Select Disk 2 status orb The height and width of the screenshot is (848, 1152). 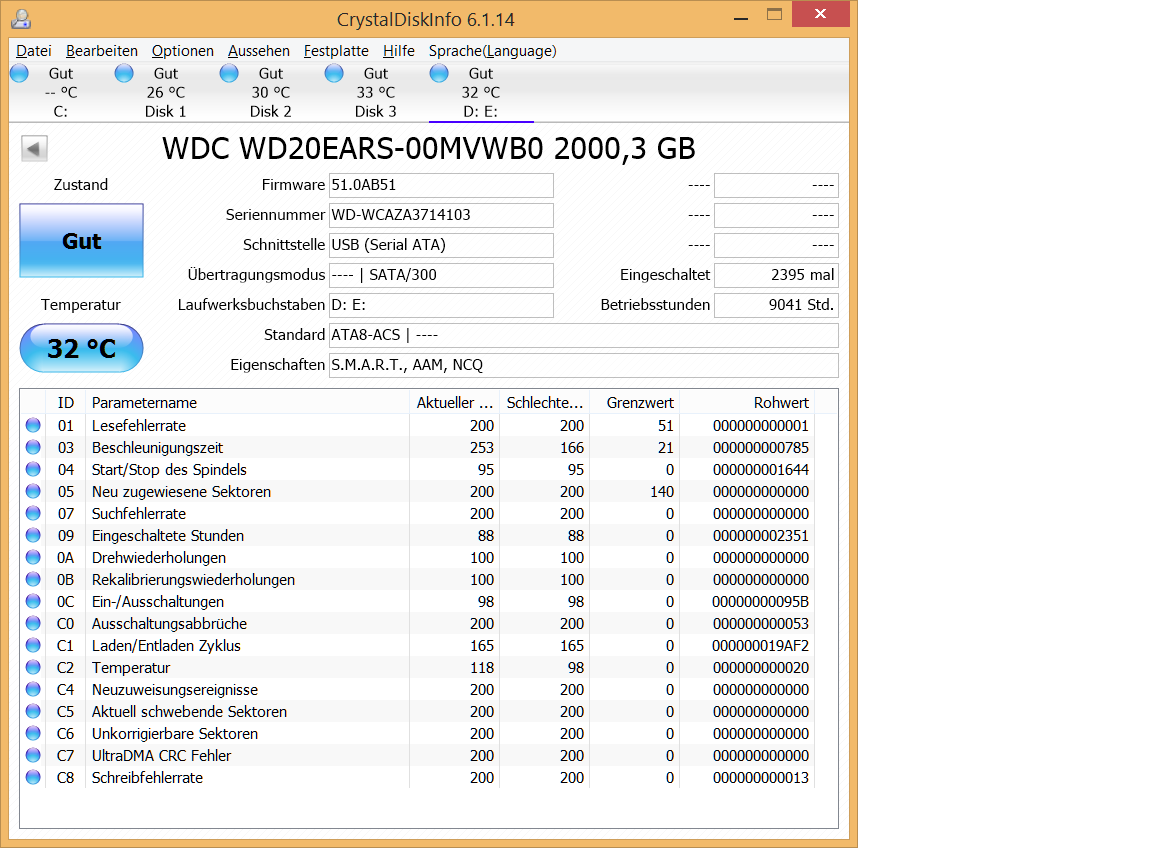click(230, 73)
